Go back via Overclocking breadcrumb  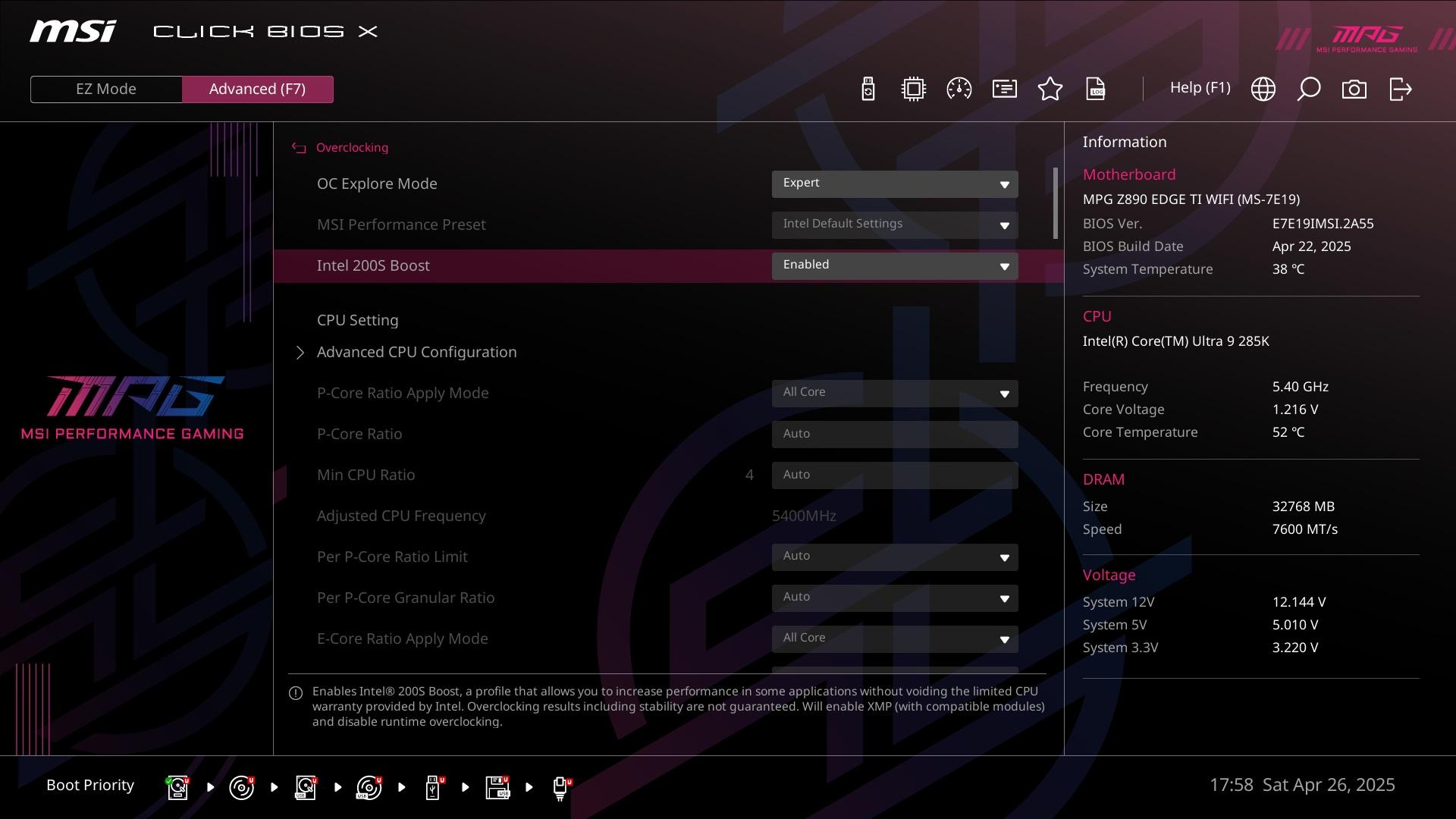(352, 148)
